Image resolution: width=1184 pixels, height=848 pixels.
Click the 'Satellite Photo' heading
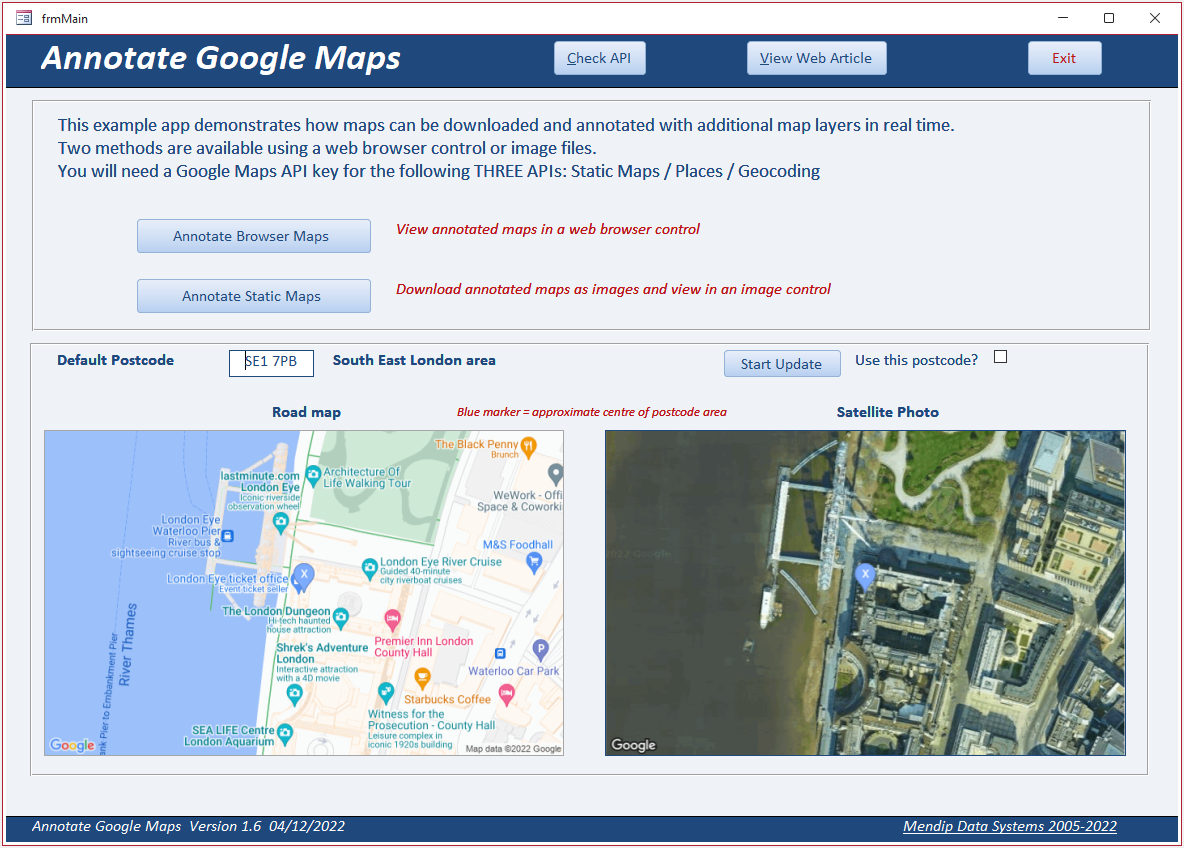pos(887,412)
